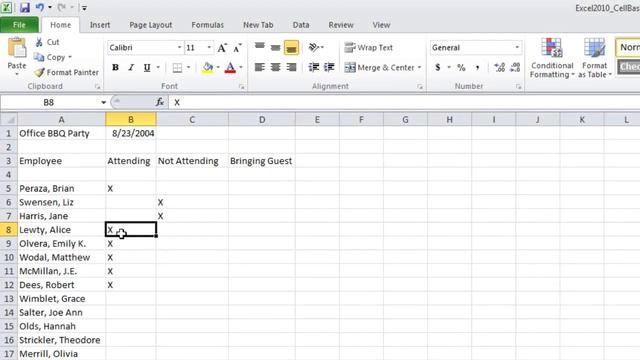
Task: Click the Normal cell style swatch
Action: [x=628, y=47]
